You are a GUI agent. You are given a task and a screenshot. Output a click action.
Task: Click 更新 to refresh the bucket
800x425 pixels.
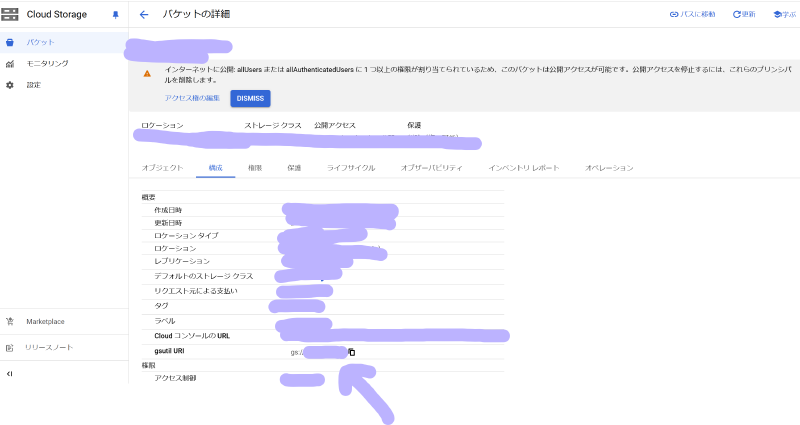tap(744, 15)
